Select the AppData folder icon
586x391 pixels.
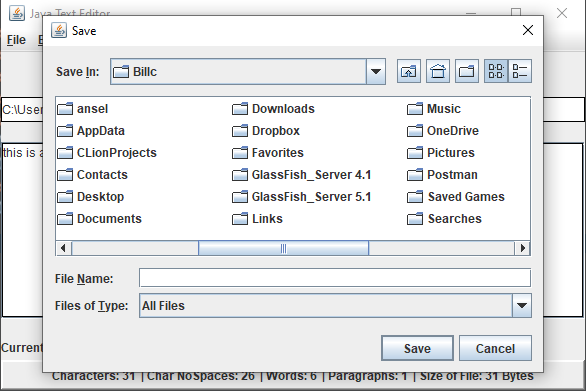(65, 131)
